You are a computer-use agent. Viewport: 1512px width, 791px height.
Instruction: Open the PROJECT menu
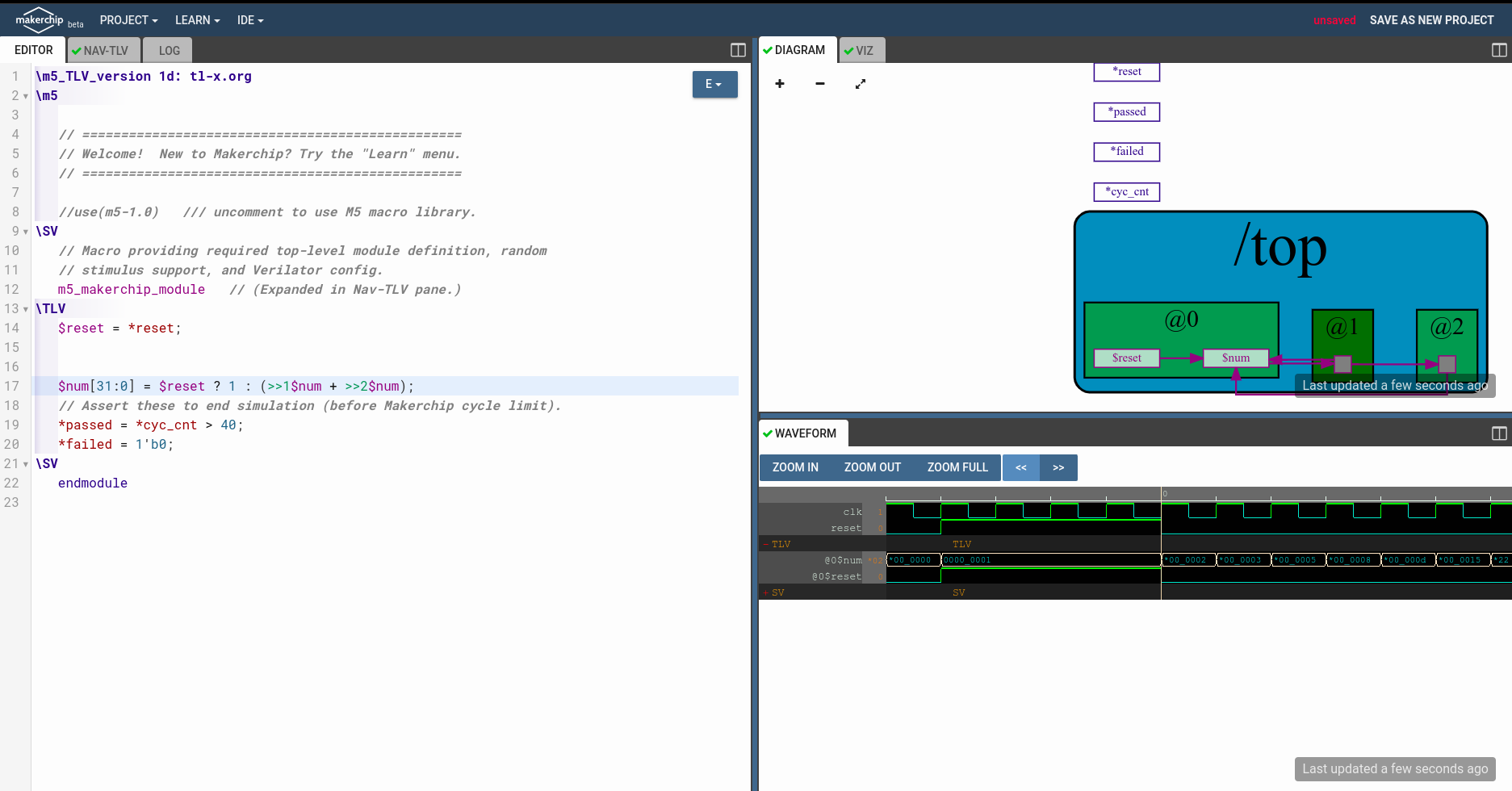coord(128,19)
